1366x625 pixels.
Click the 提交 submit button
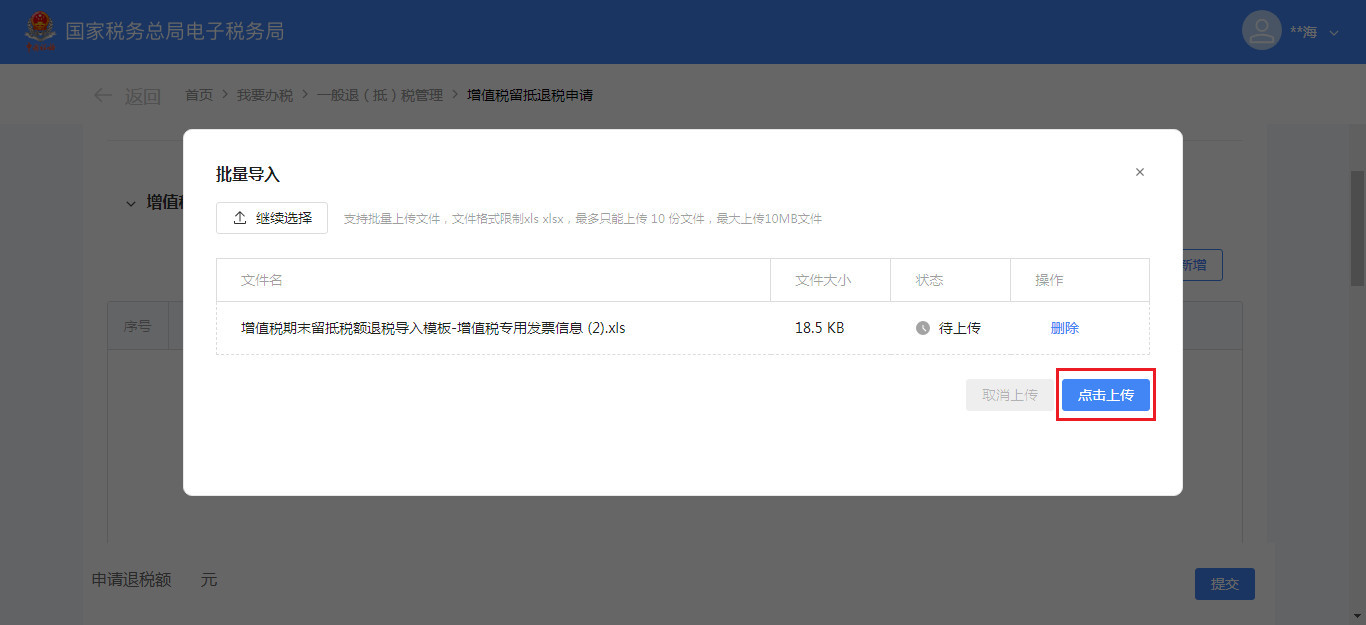1224,584
